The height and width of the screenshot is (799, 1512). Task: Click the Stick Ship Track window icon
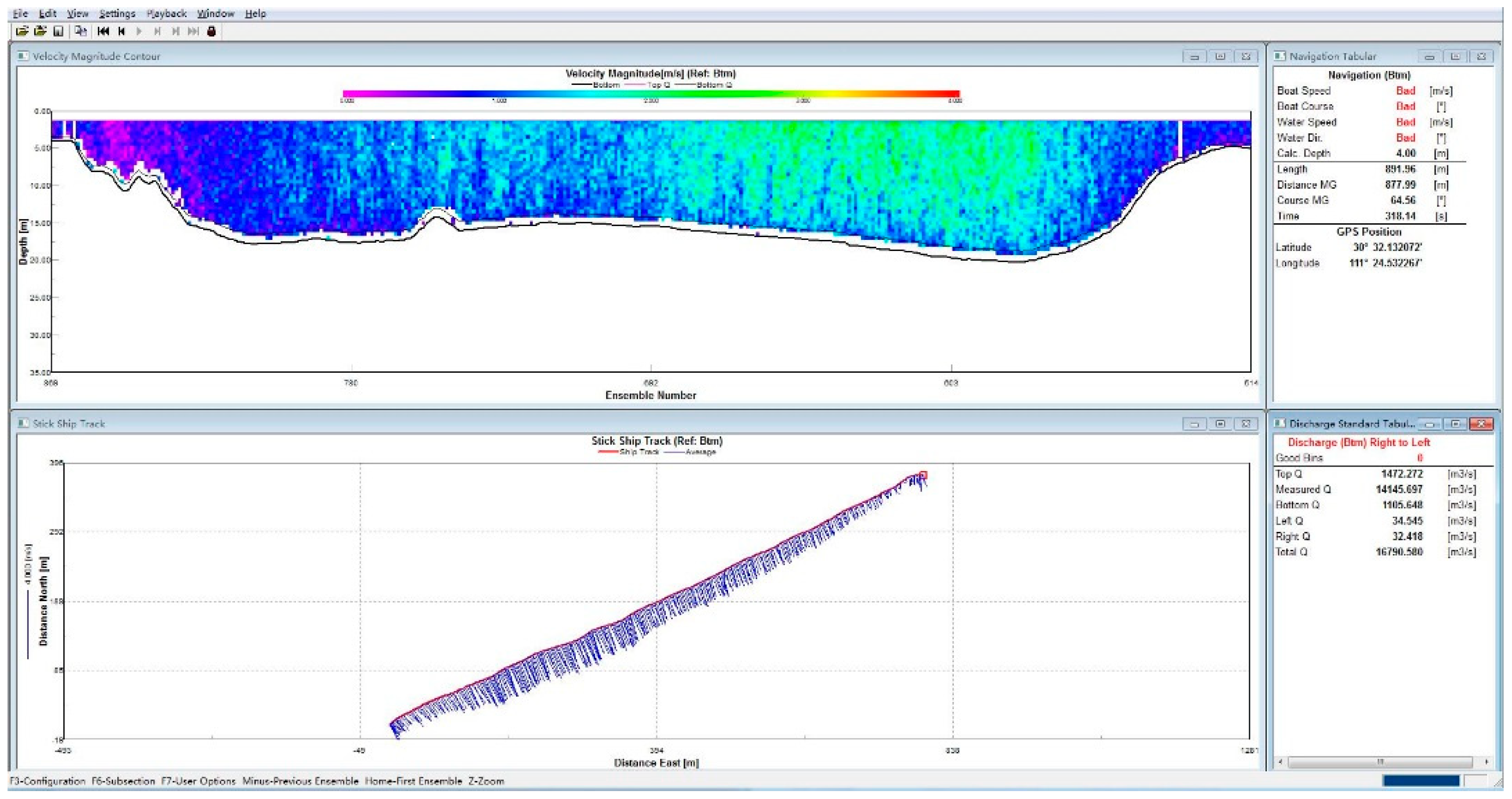pyautogui.click(x=22, y=423)
